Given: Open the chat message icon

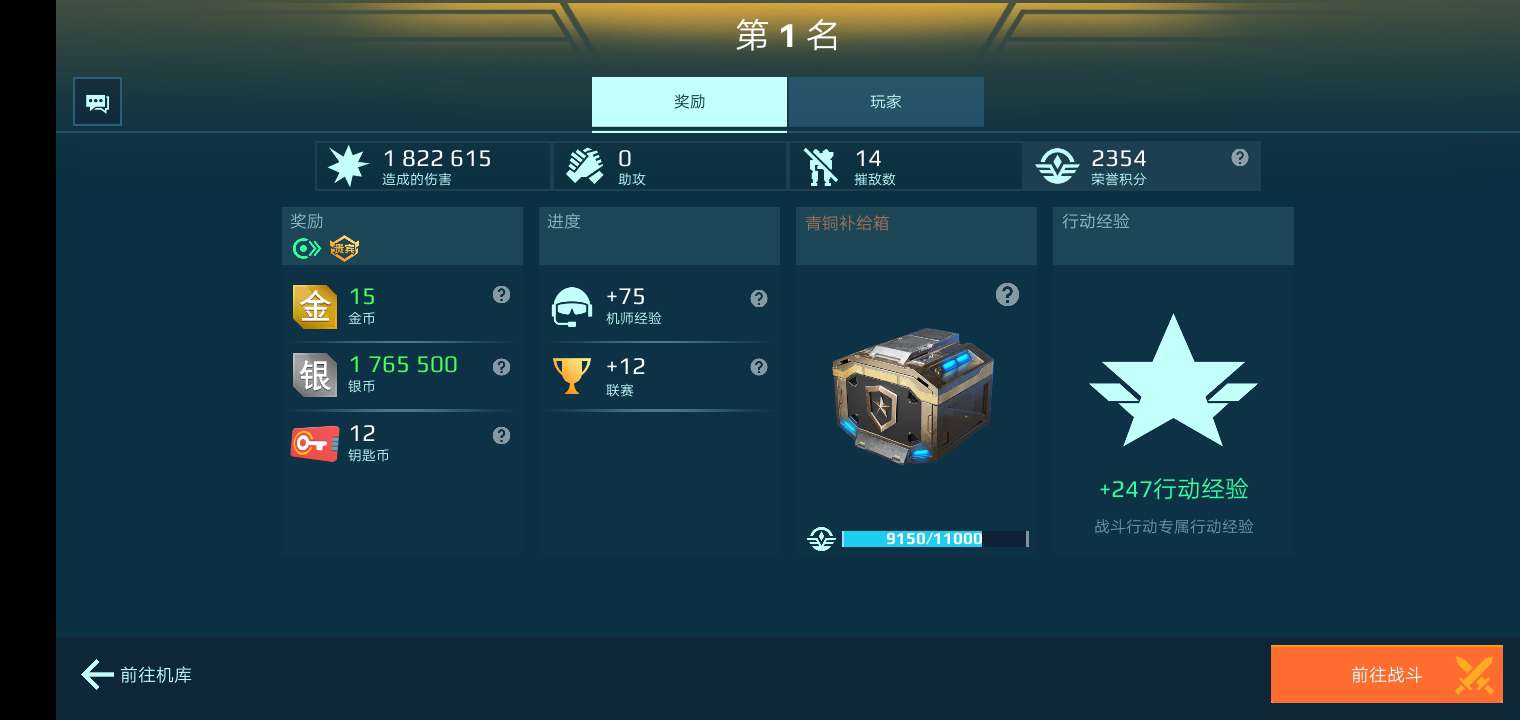Looking at the screenshot, I should [97, 102].
